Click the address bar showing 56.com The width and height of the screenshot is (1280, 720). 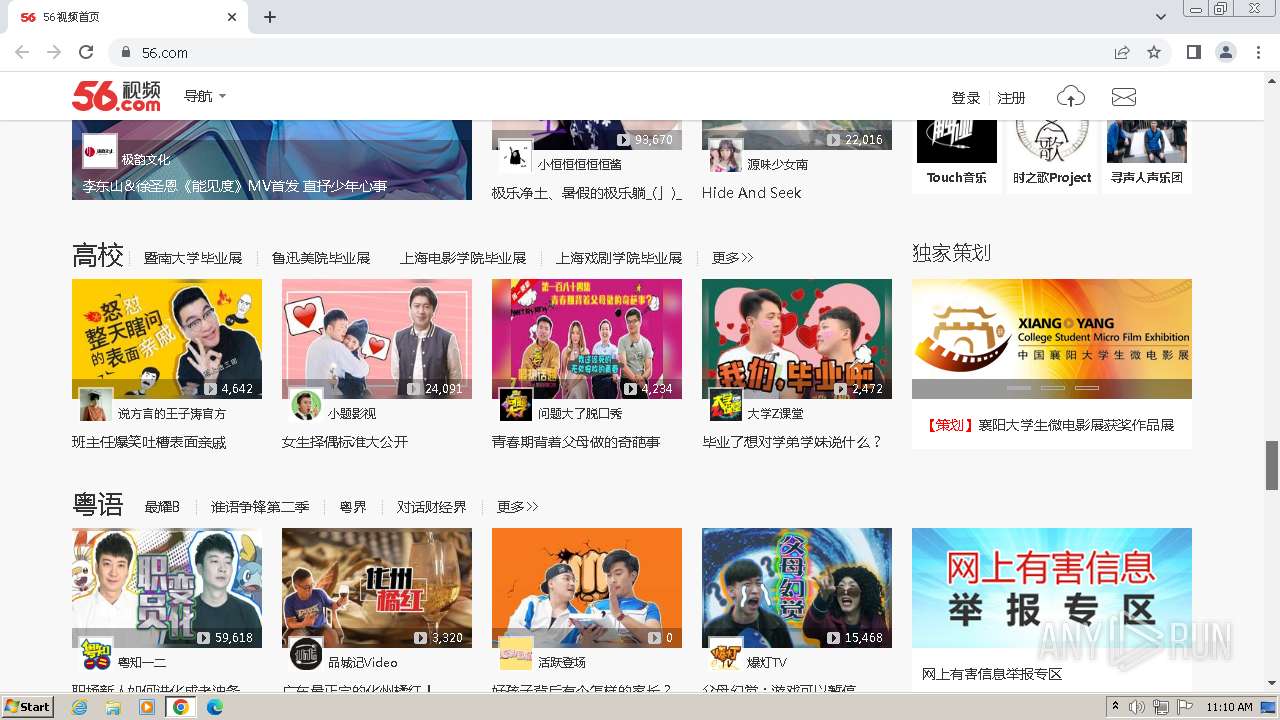click(610, 52)
